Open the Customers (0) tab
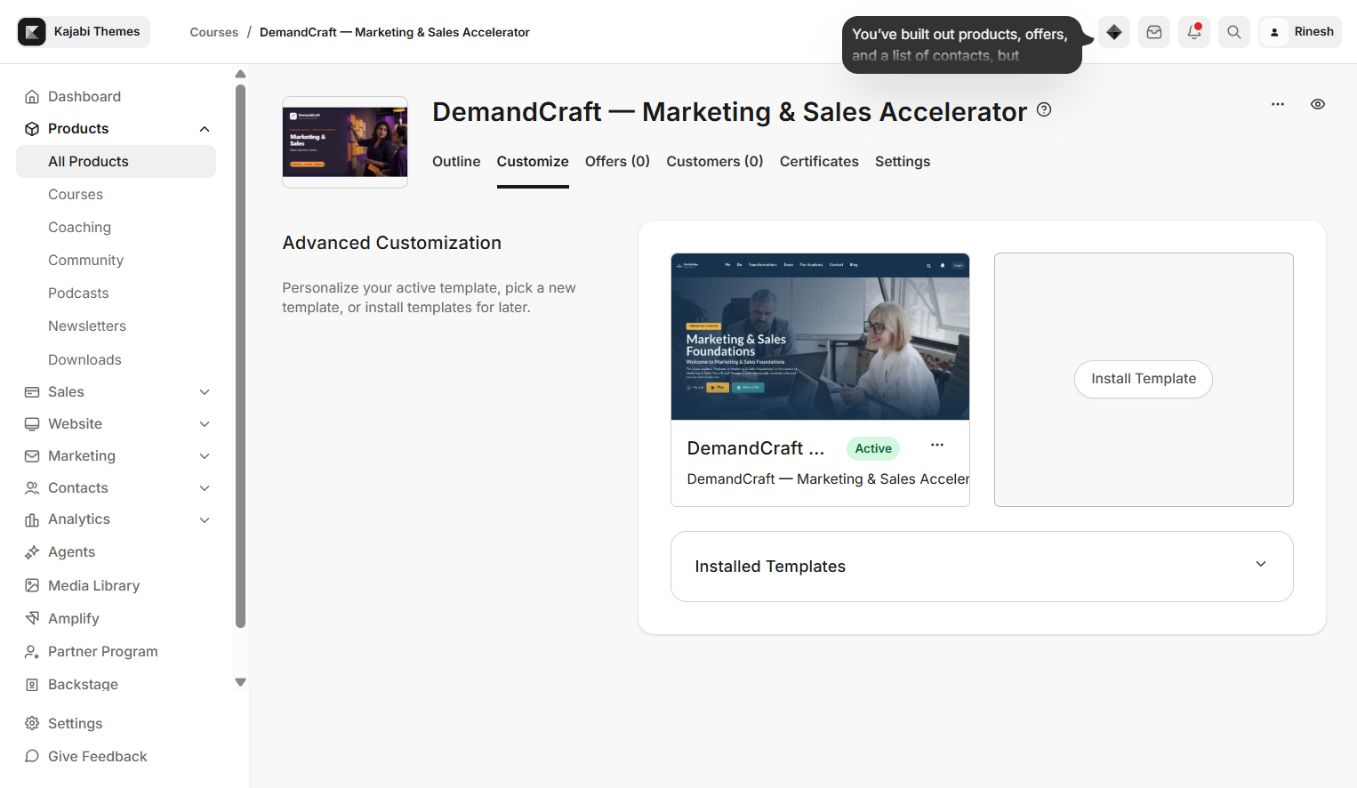 [x=715, y=161]
